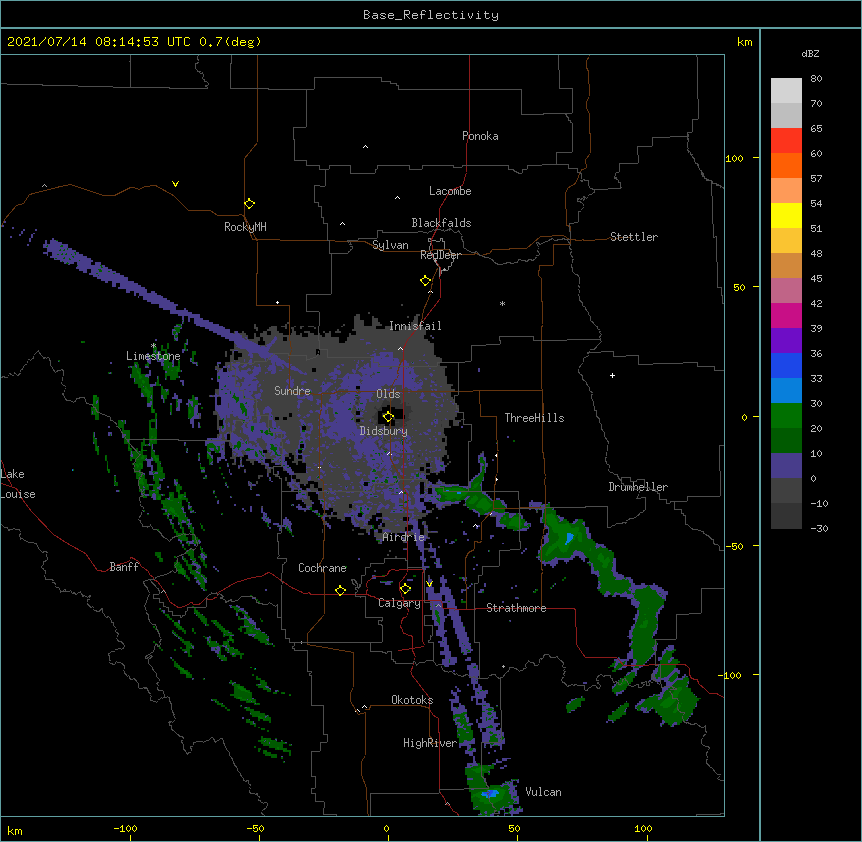Click the HighRiver label
This screenshot has height=842, width=862.
tap(430, 743)
